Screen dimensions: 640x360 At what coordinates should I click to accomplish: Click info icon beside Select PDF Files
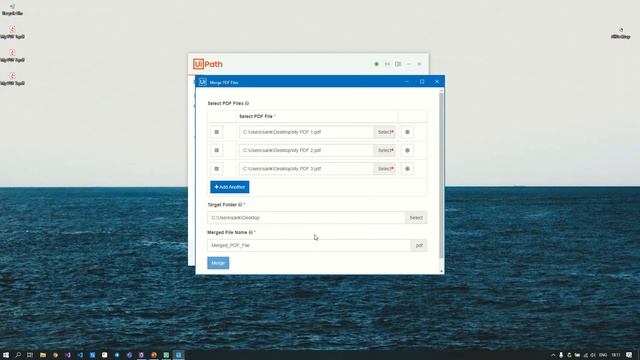pyautogui.click(x=247, y=103)
